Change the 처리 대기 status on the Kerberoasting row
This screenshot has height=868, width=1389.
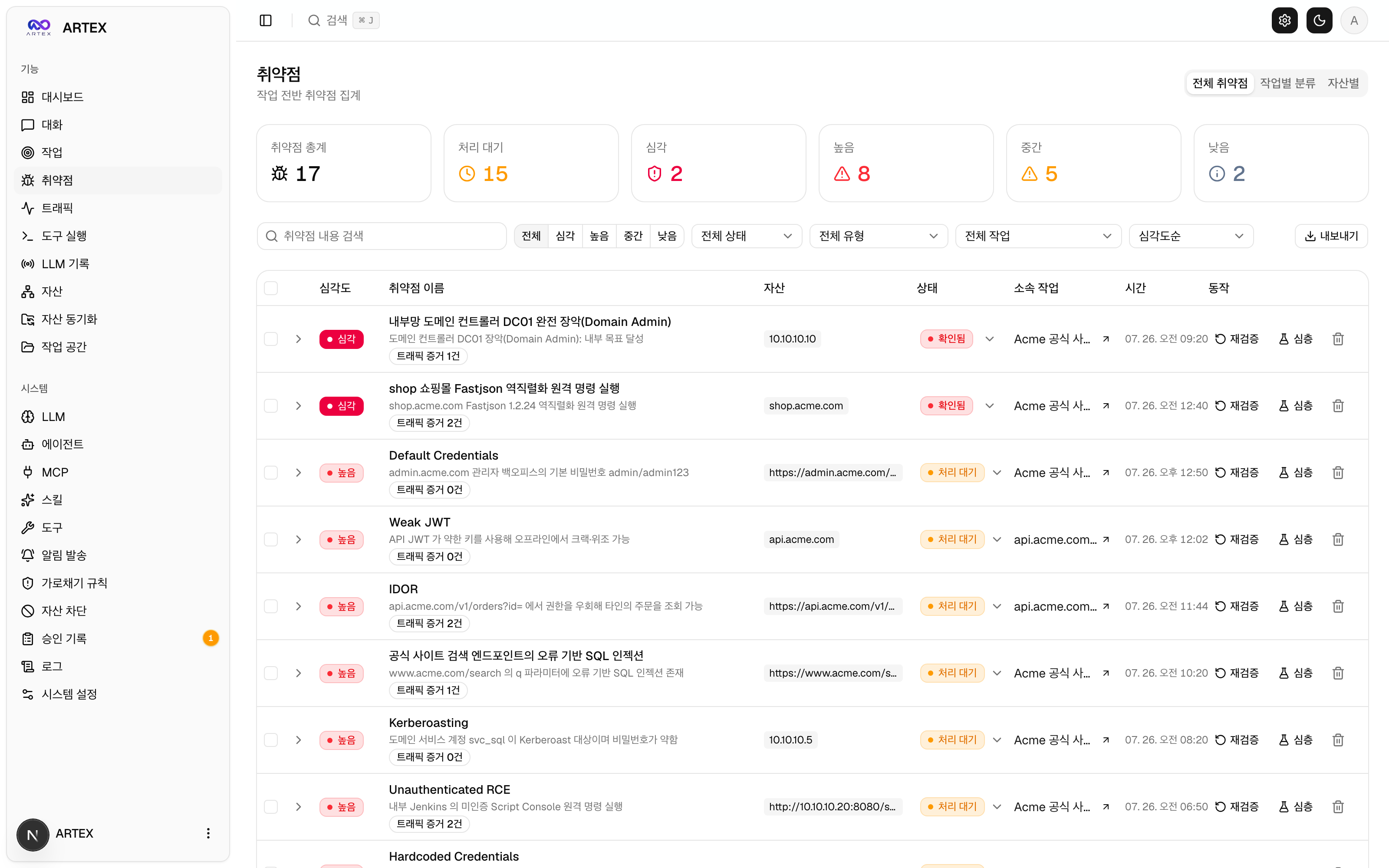(961, 740)
